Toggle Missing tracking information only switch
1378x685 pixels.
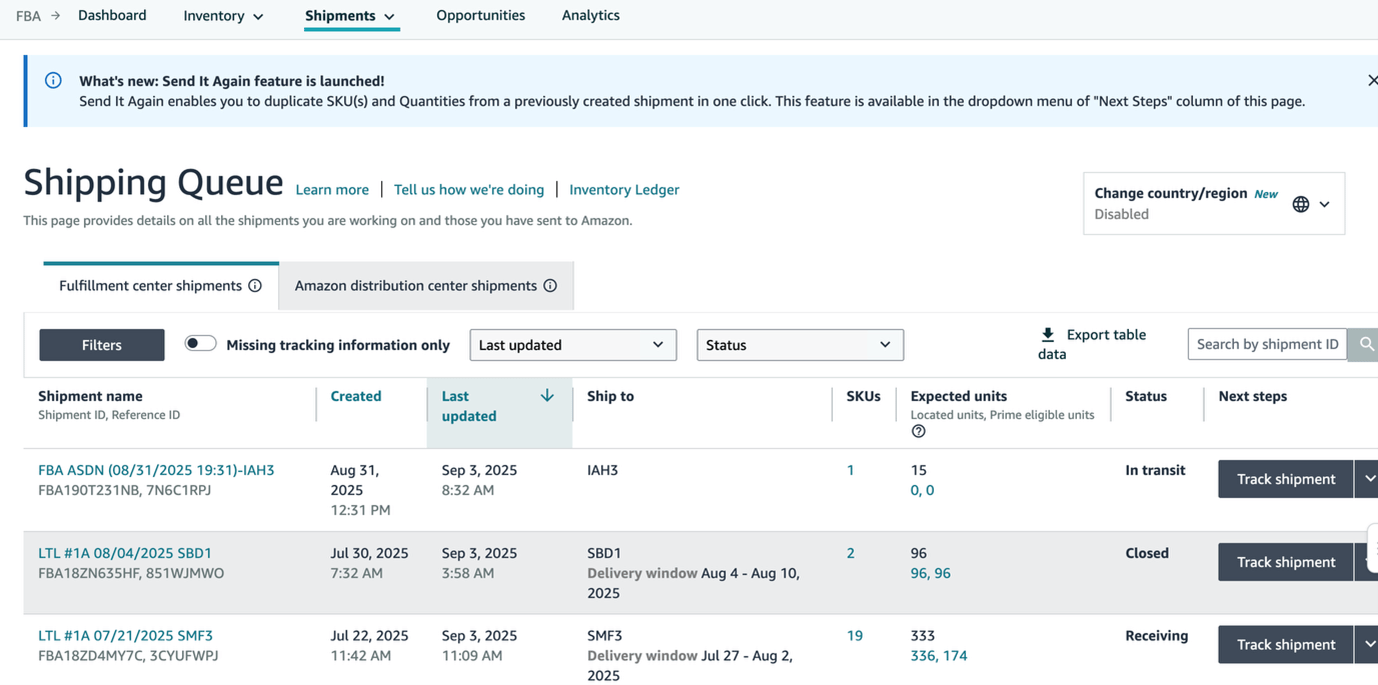(x=200, y=344)
